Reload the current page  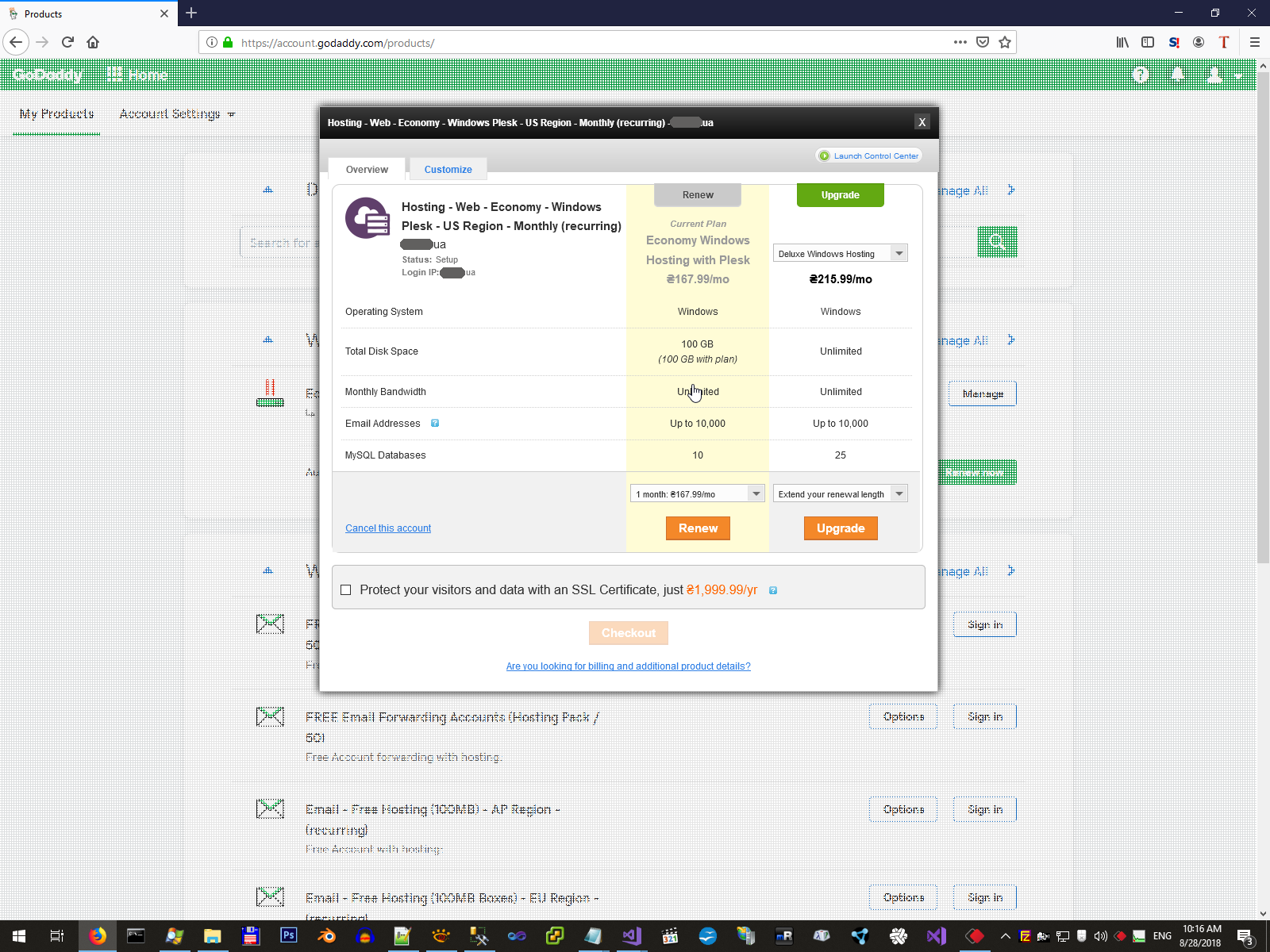67,42
